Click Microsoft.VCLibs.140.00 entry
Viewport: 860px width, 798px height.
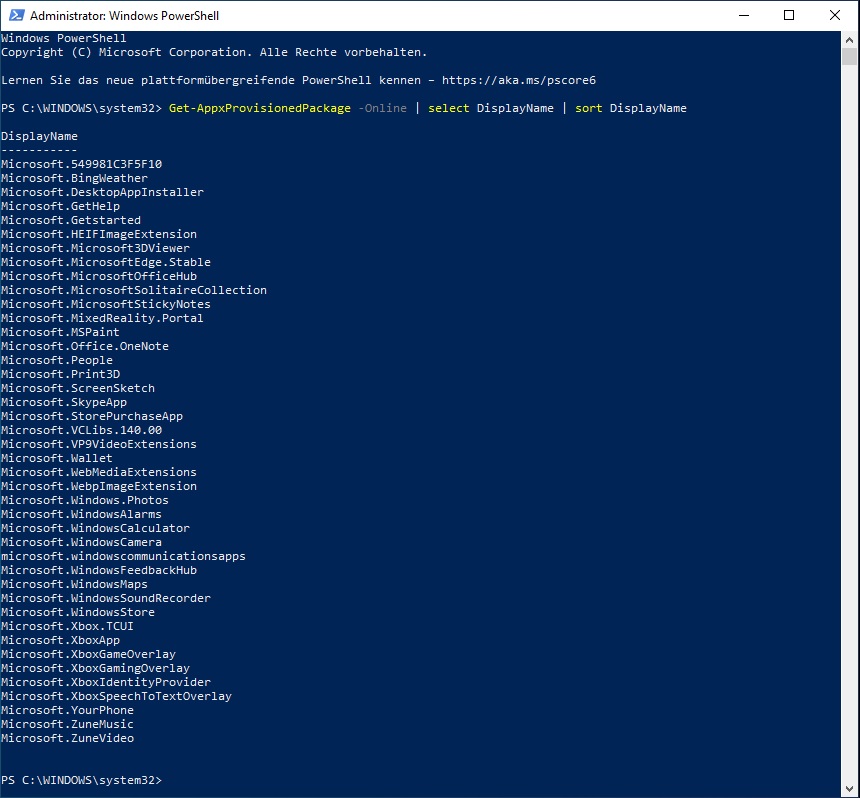click(x=82, y=430)
